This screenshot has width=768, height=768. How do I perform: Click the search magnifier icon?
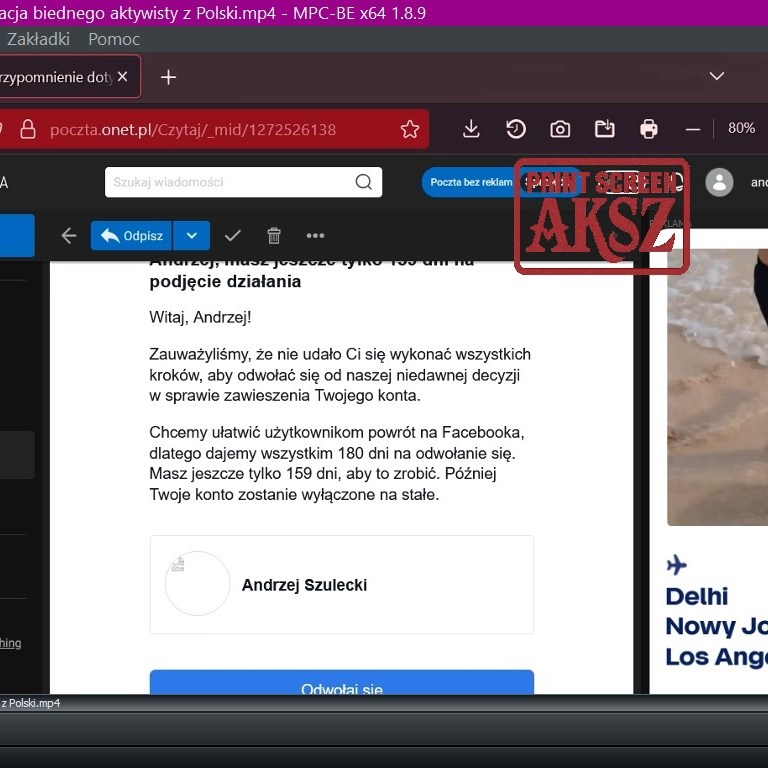pyautogui.click(x=364, y=182)
